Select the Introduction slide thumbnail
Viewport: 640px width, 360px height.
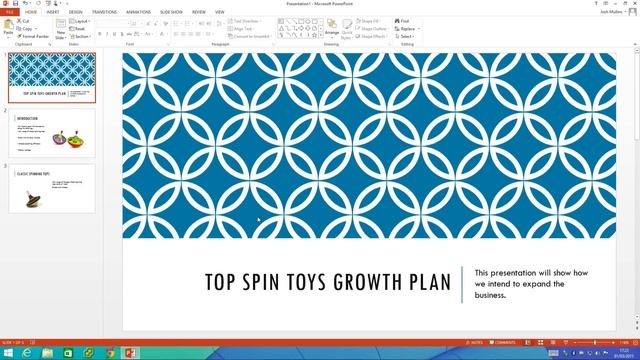click(52, 133)
